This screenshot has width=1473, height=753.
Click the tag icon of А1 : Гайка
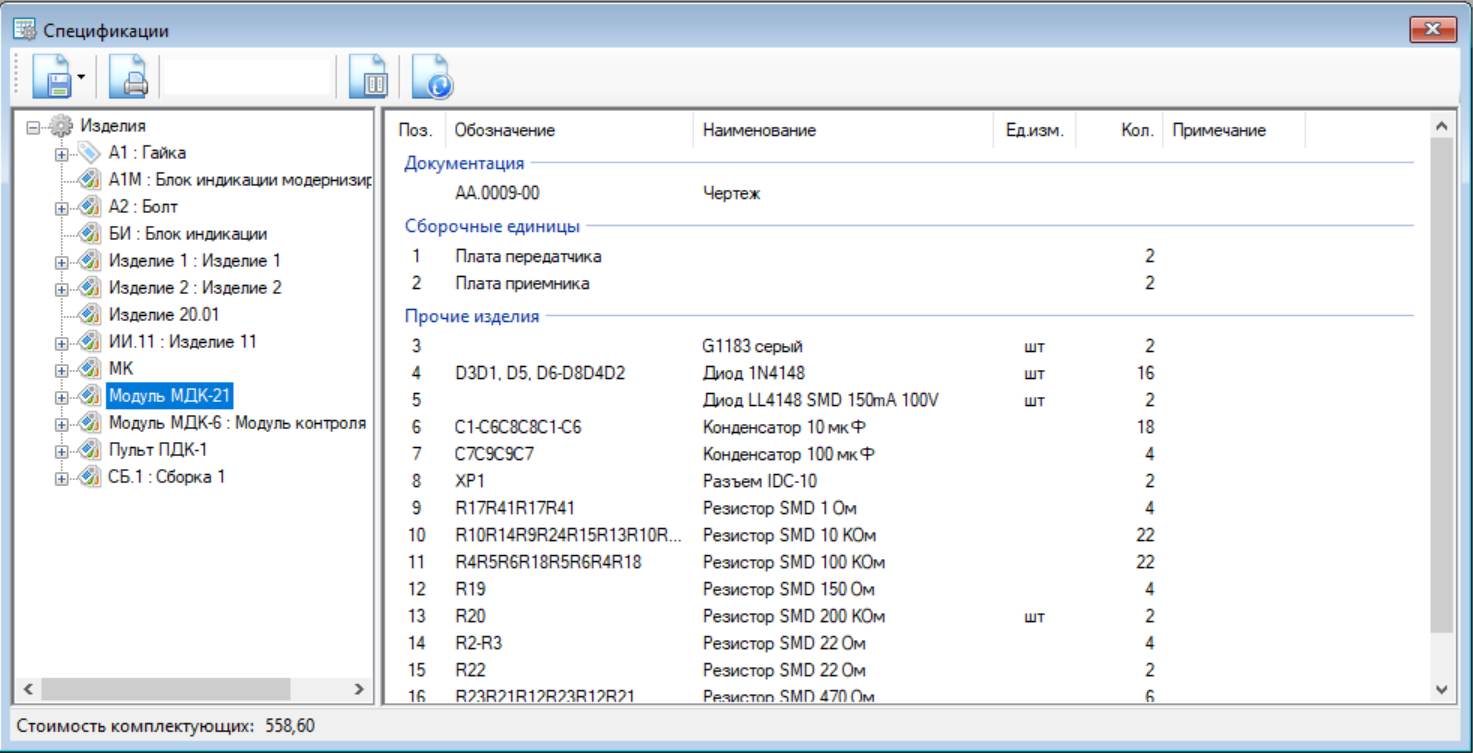pyautogui.click(x=89, y=153)
